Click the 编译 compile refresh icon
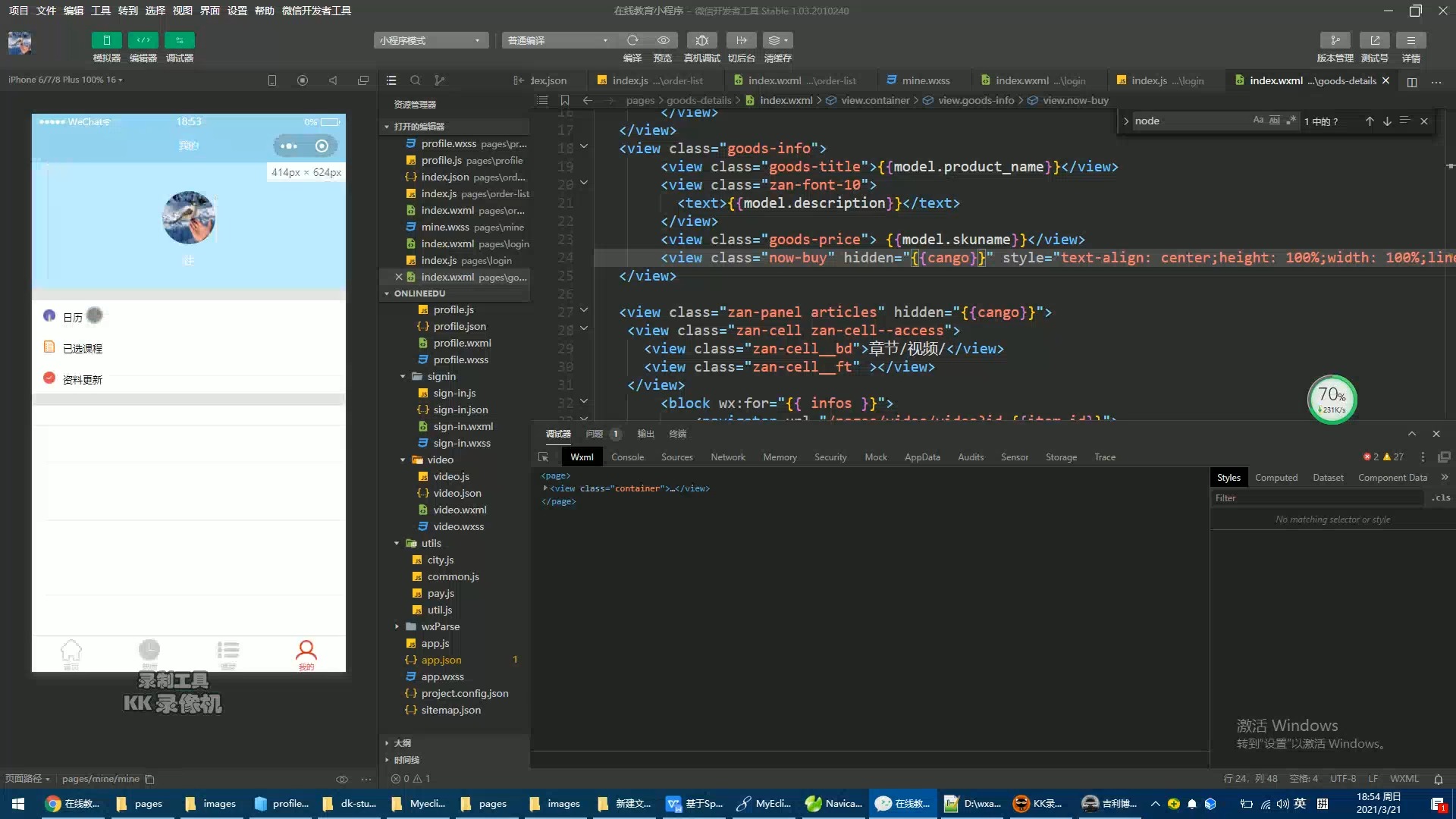This screenshot has width=1456, height=819. [632, 40]
